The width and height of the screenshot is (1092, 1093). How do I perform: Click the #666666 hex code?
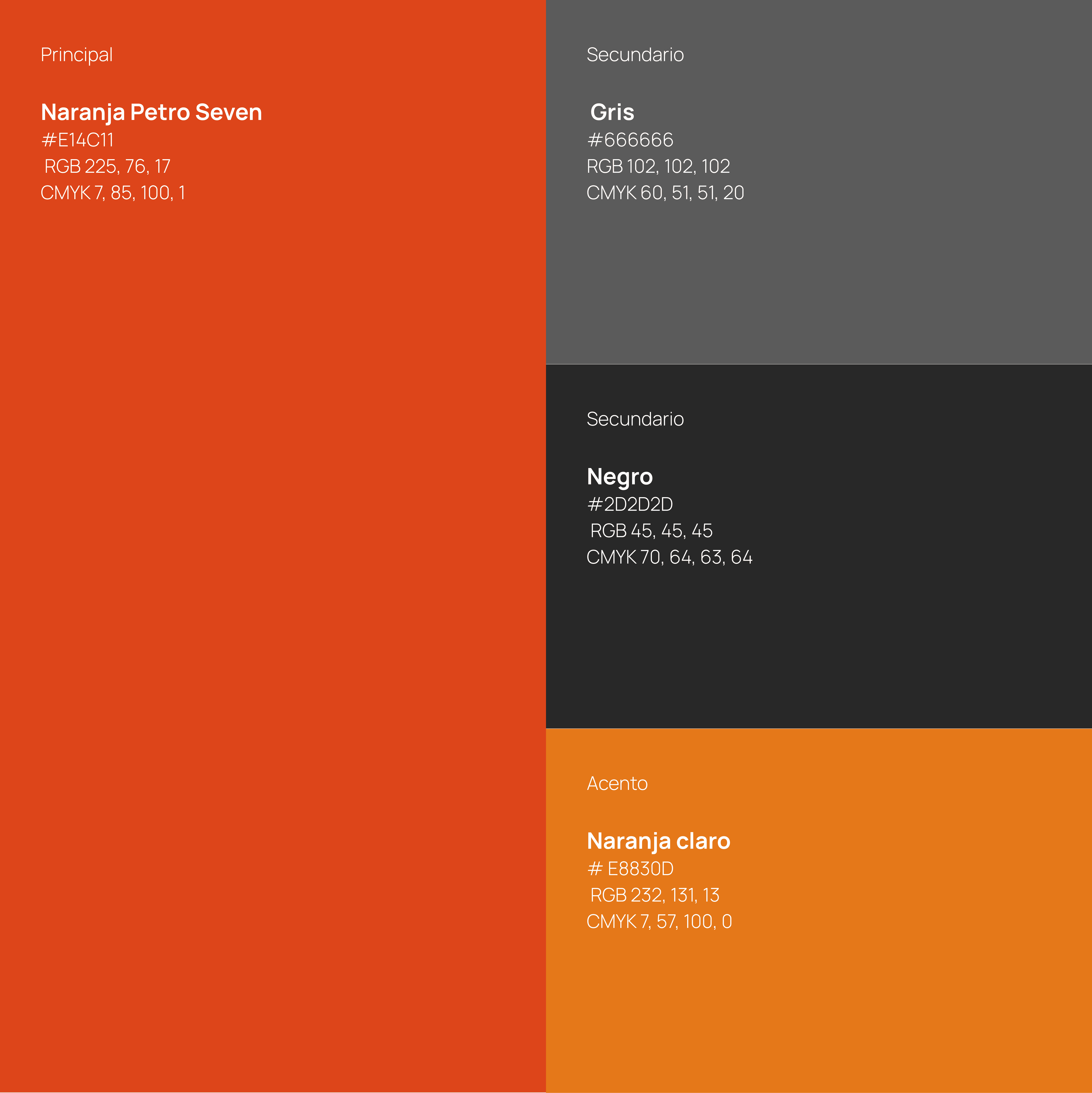point(630,140)
